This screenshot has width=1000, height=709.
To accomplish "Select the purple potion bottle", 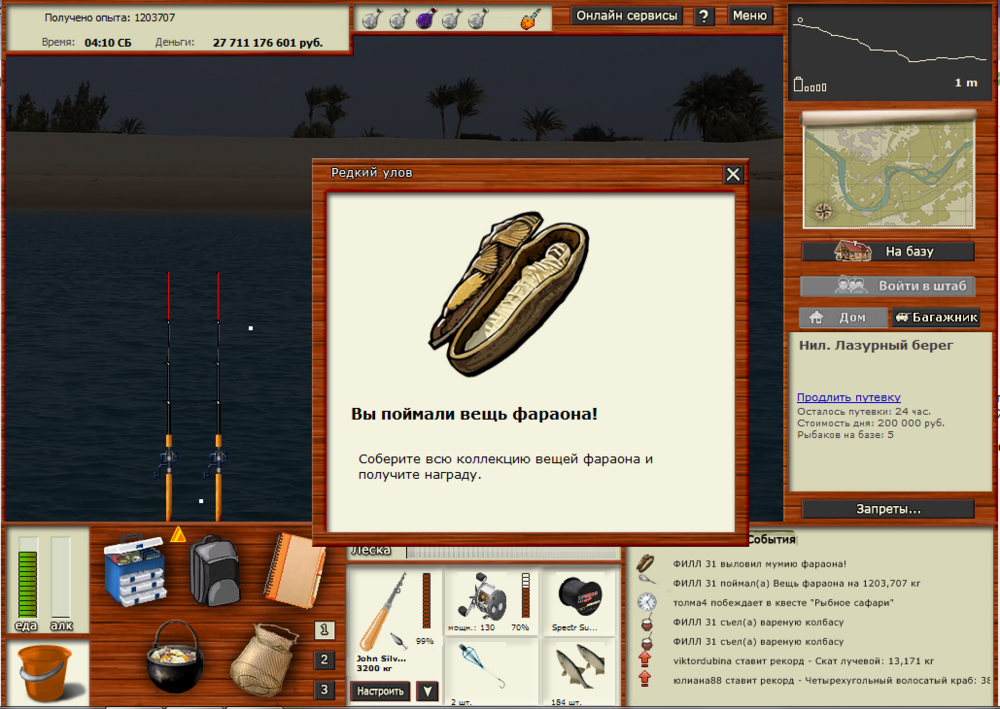I will [x=425, y=19].
